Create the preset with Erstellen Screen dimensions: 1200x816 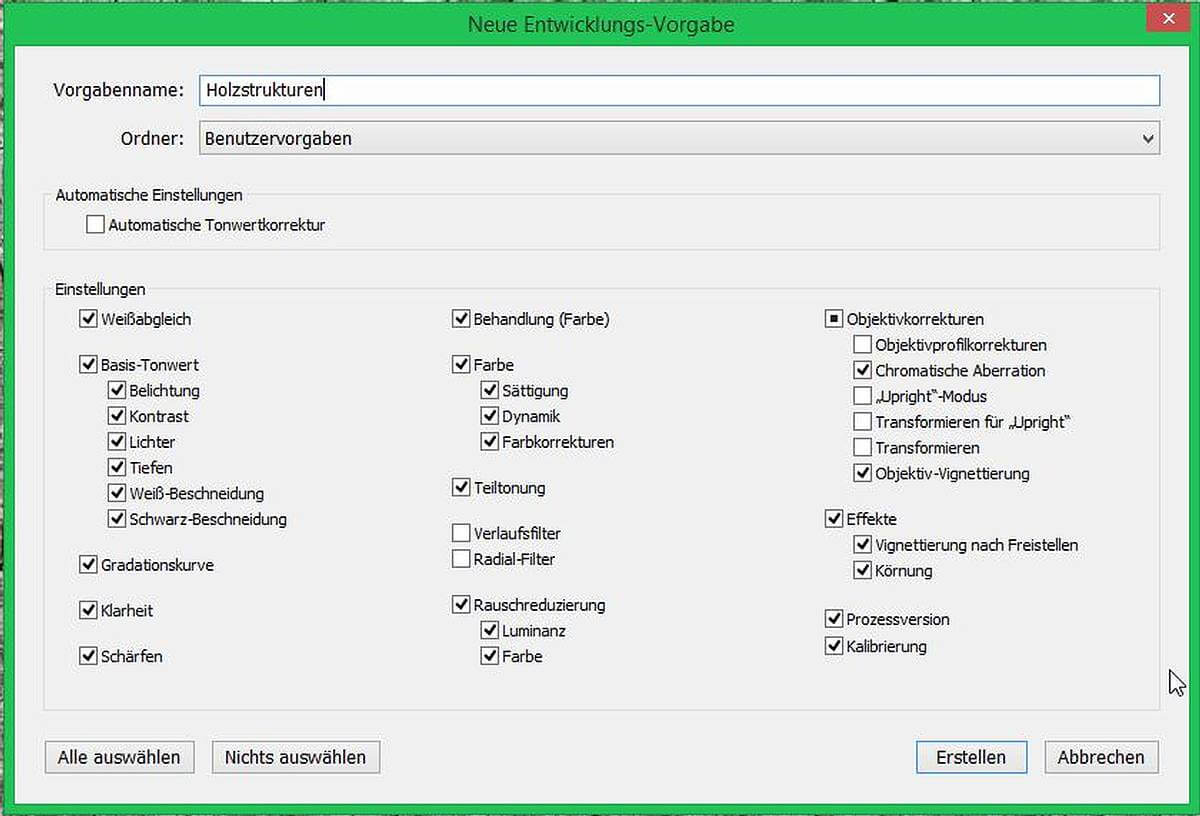971,757
